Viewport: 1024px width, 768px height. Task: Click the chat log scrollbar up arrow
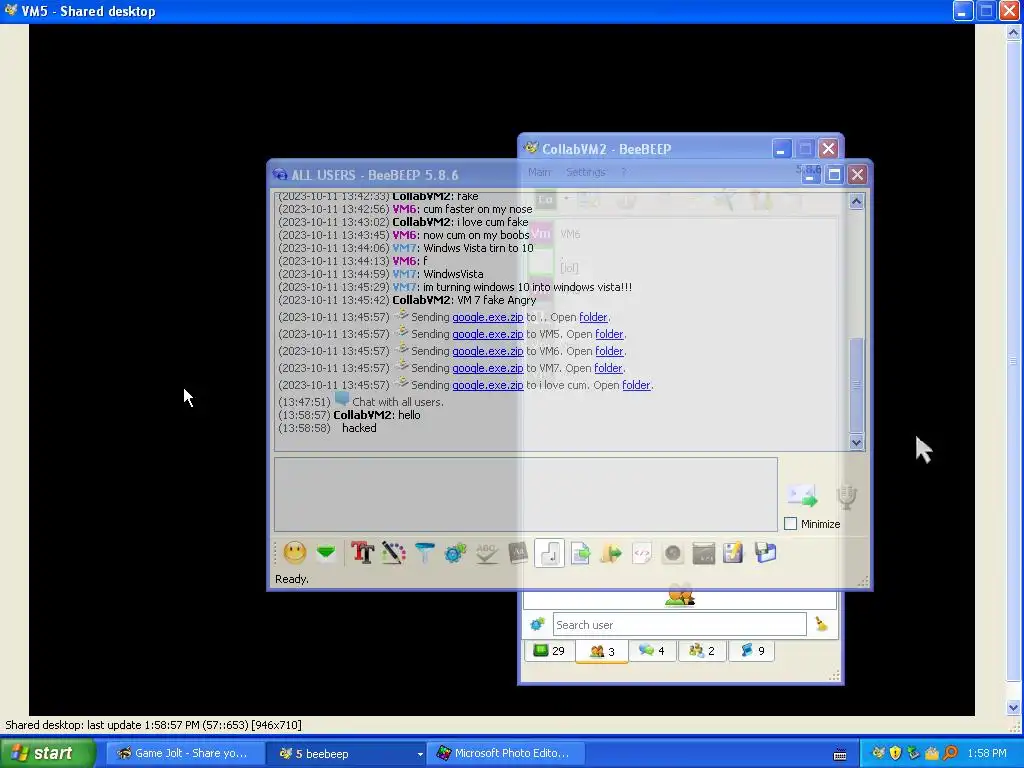click(856, 201)
